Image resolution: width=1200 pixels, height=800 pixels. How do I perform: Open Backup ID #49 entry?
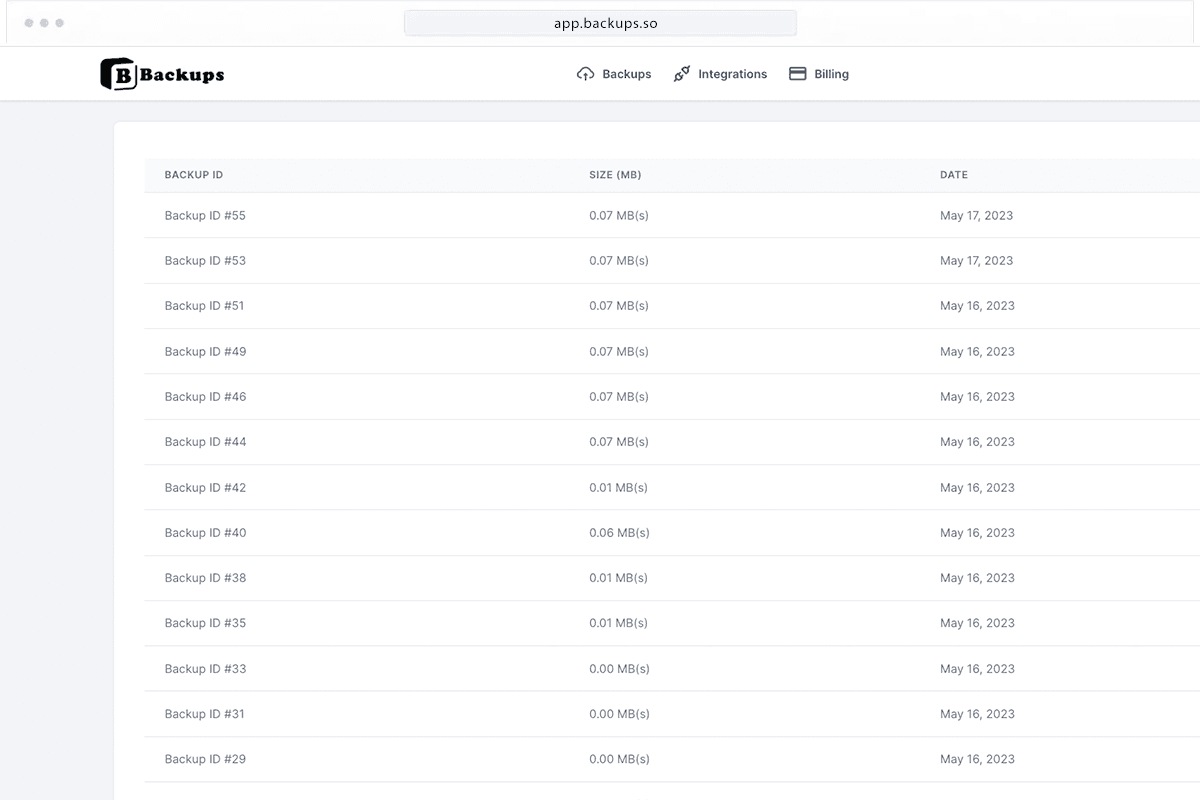205,352
